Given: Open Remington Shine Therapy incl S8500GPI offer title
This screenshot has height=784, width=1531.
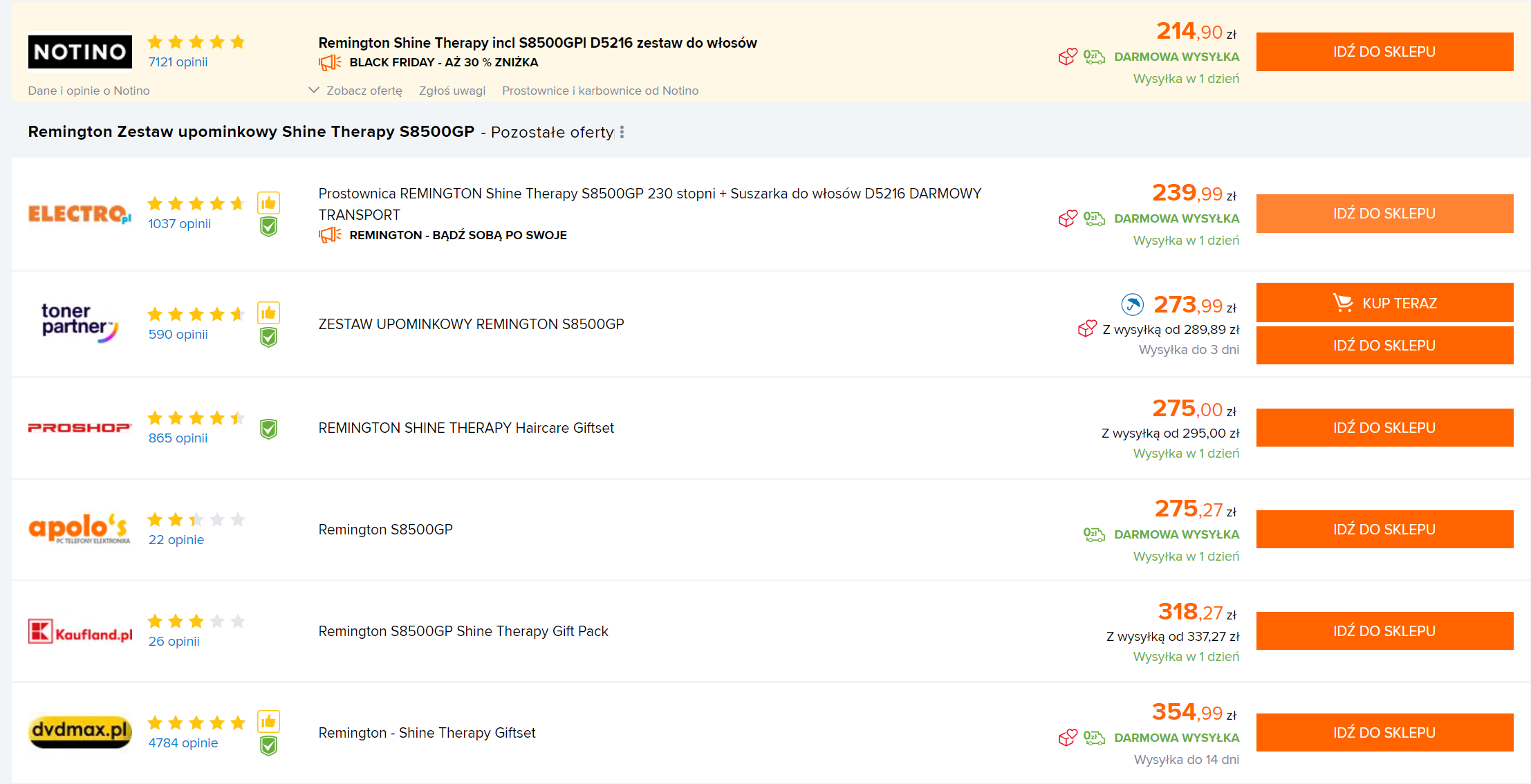Looking at the screenshot, I should (x=537, y=43).
